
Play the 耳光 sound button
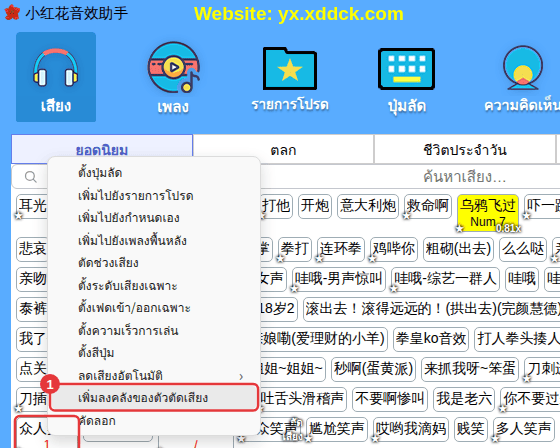click(32, 206)
